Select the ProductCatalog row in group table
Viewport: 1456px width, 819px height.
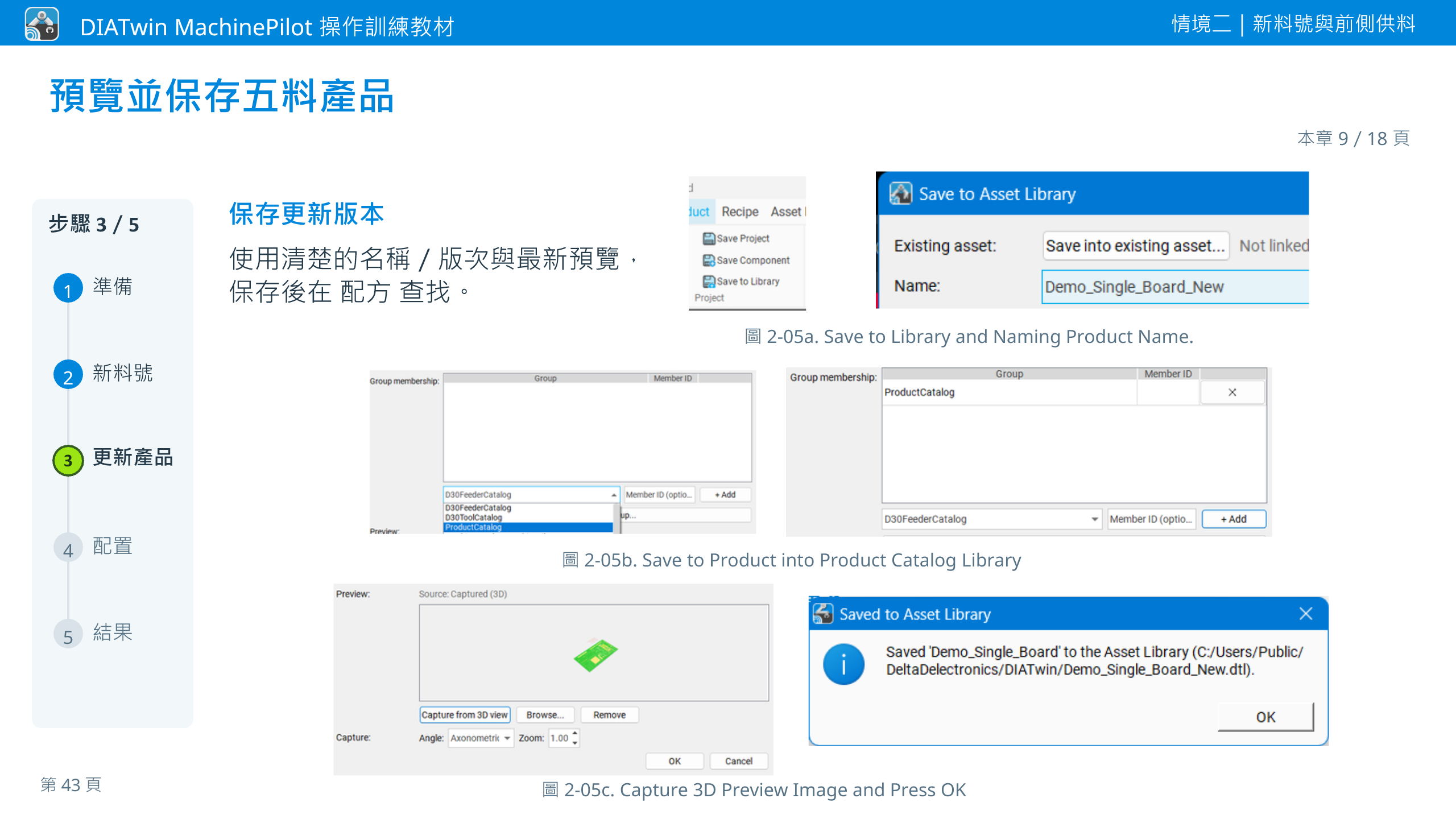click(x=1009, y=392)
